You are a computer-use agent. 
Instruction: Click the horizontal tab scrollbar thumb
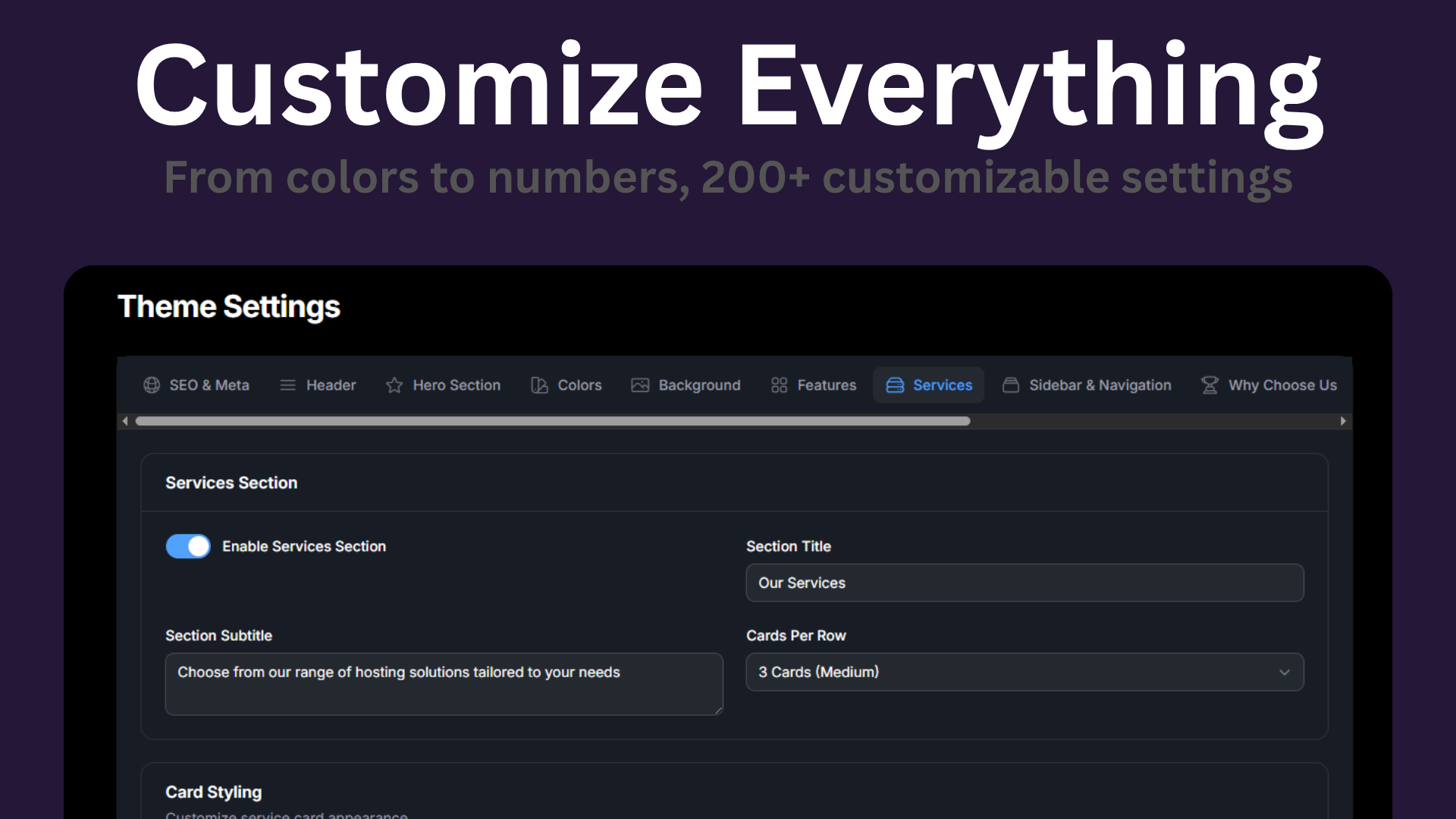tap(552, 421)
